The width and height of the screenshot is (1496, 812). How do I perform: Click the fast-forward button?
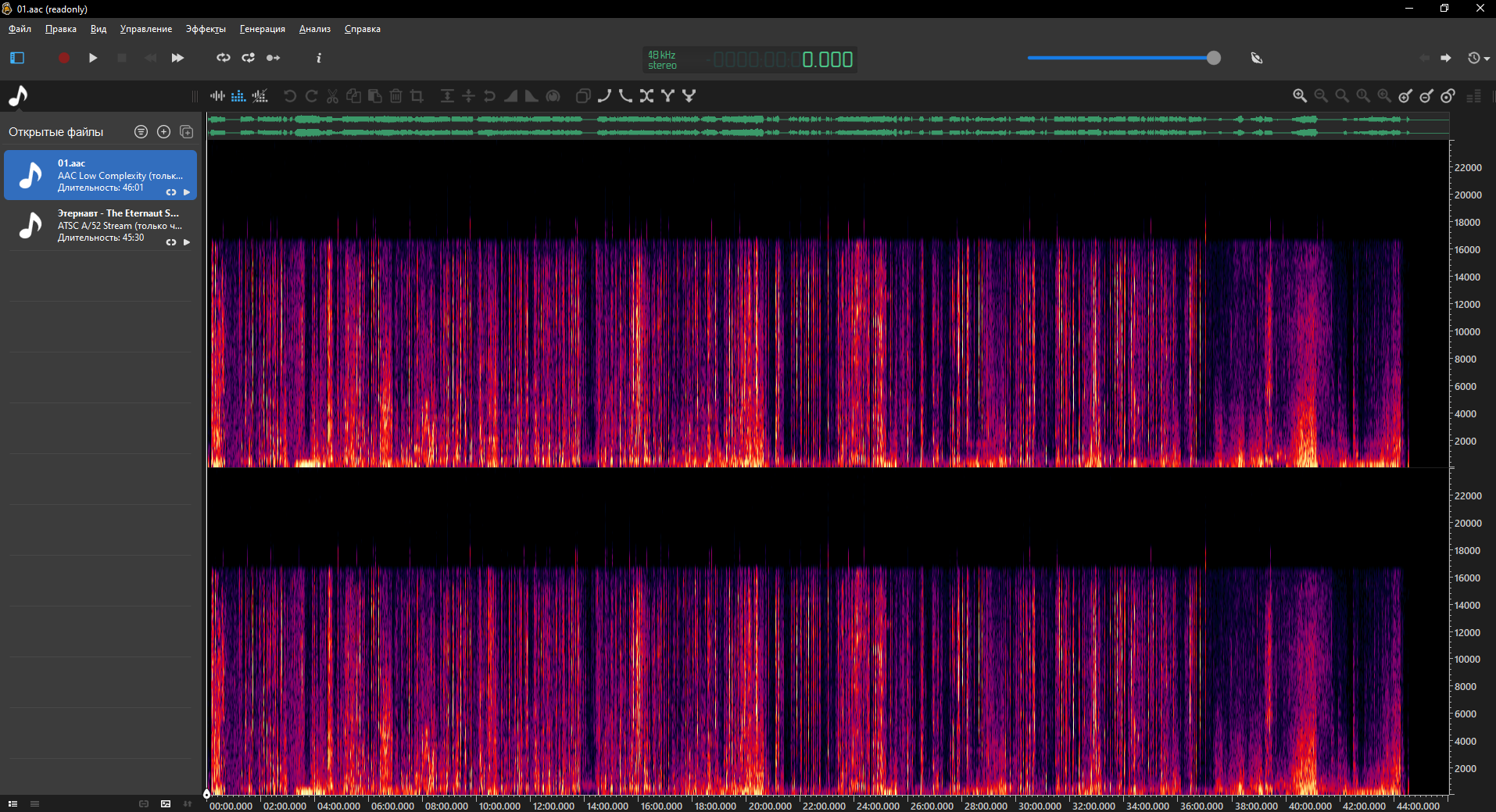(177, 58)
